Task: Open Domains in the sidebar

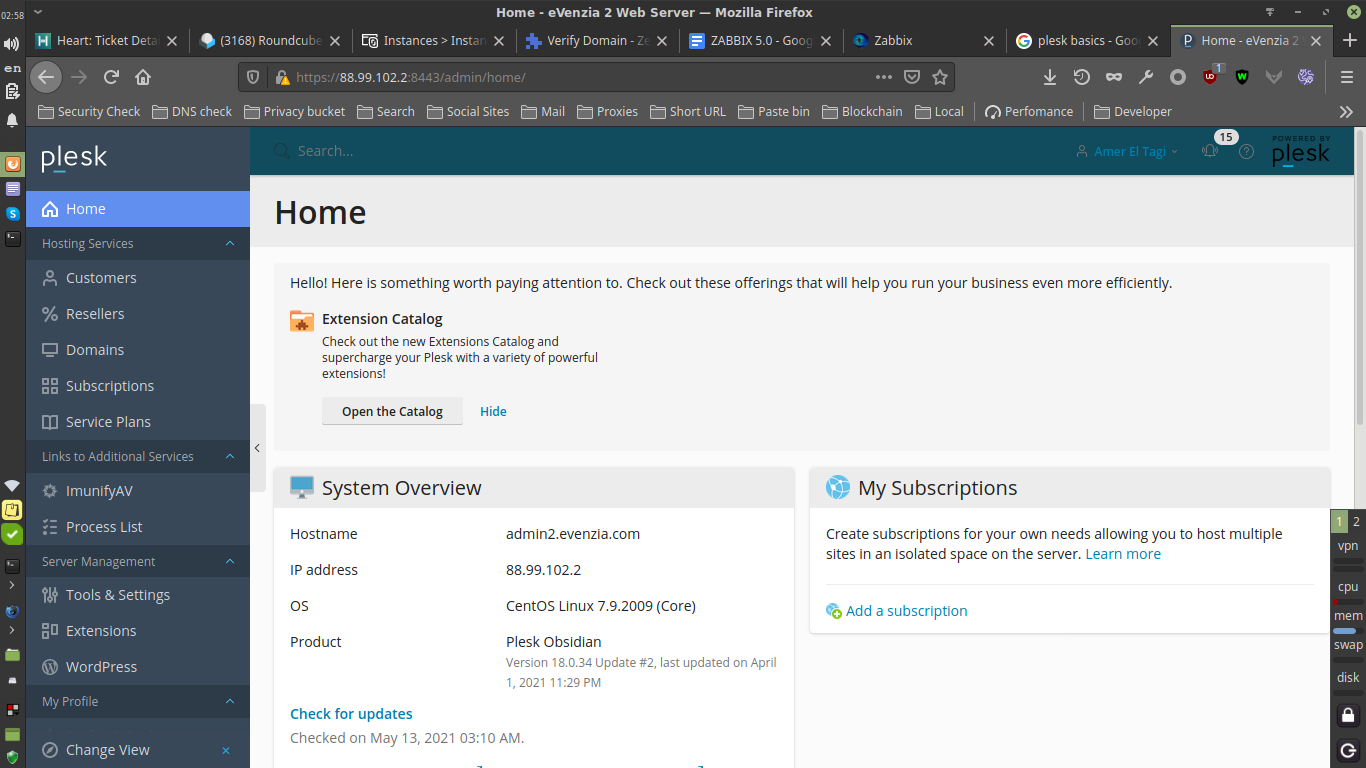Action: [138, 350]
